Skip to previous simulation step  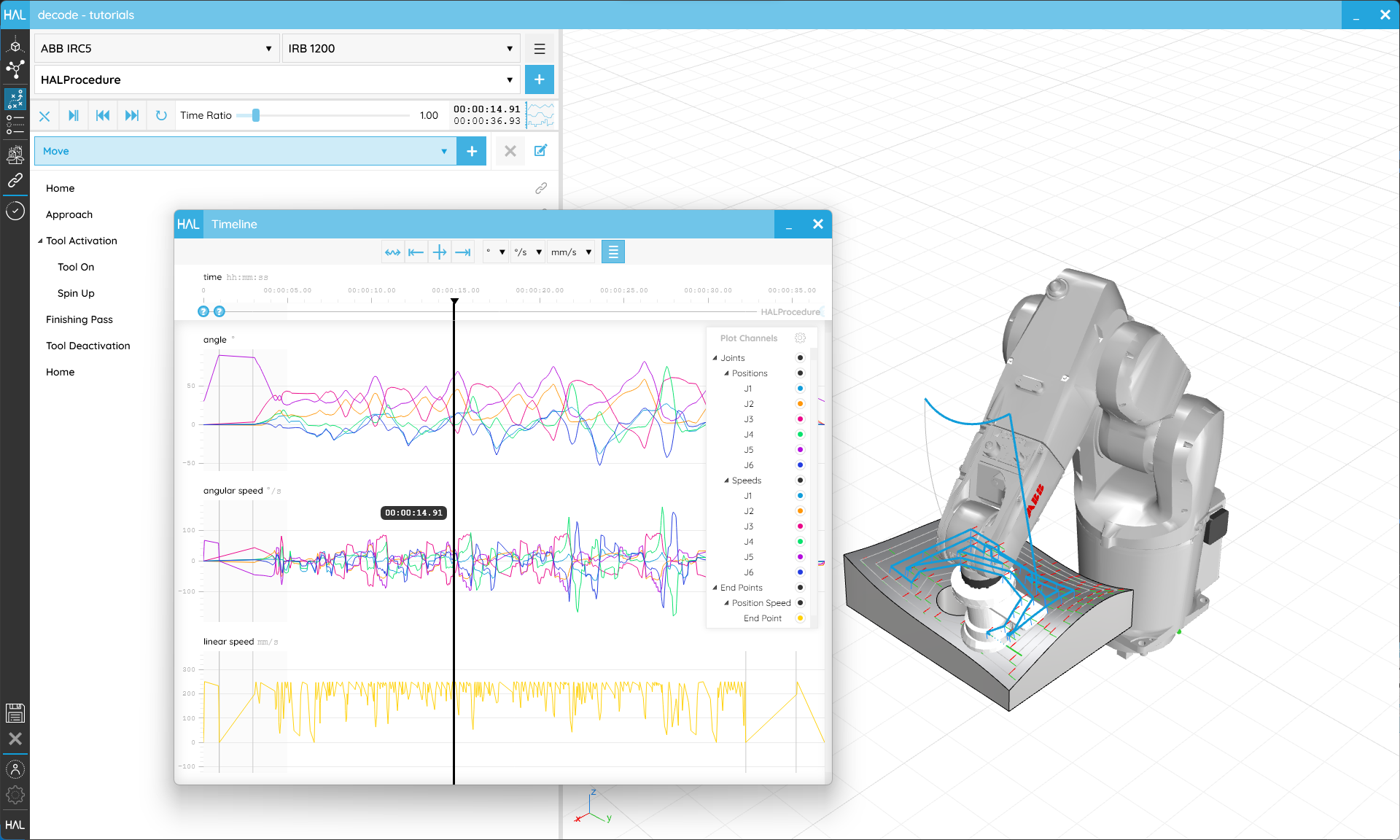[103, 116]
